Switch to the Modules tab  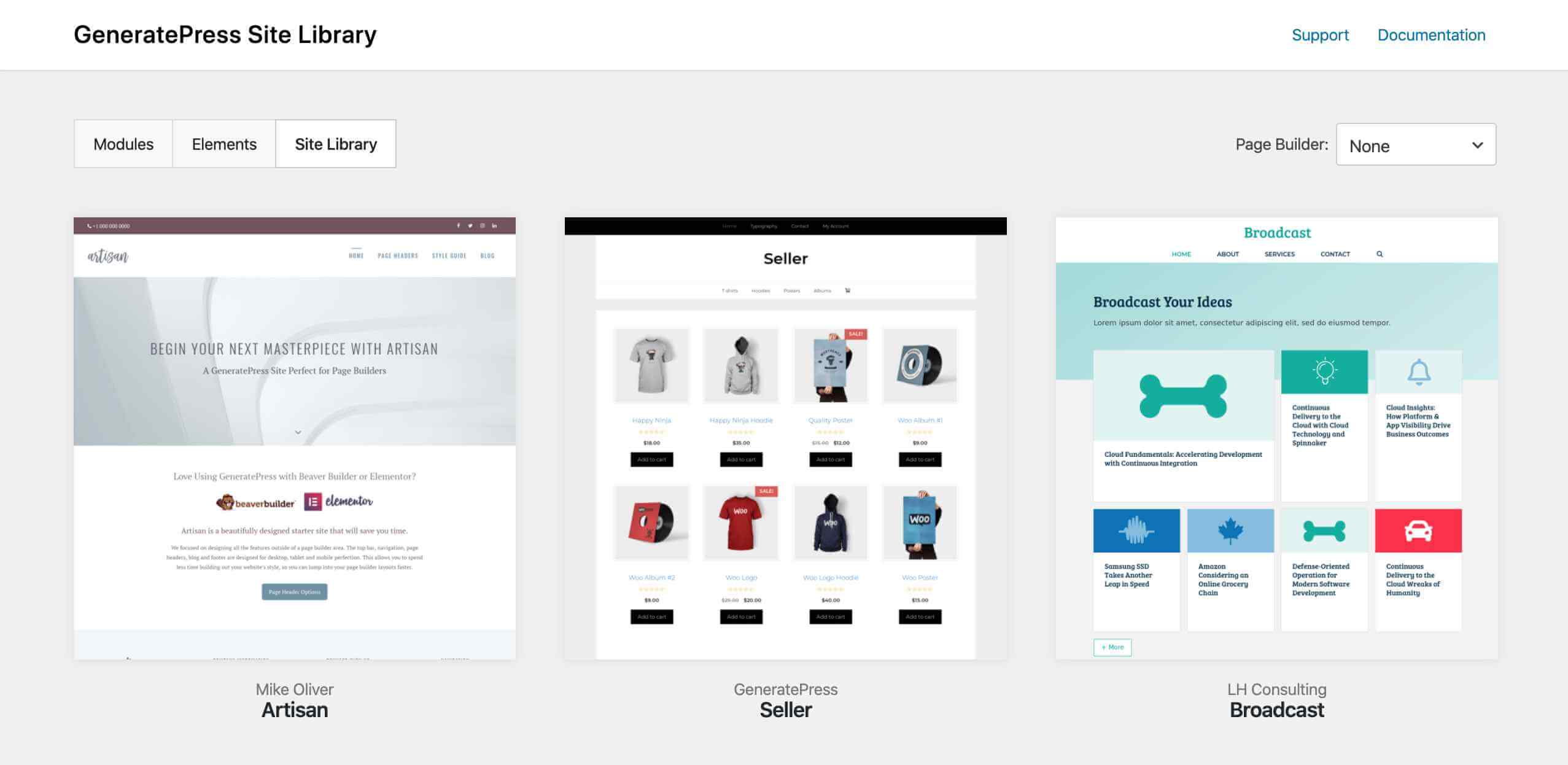pos(122,143)
